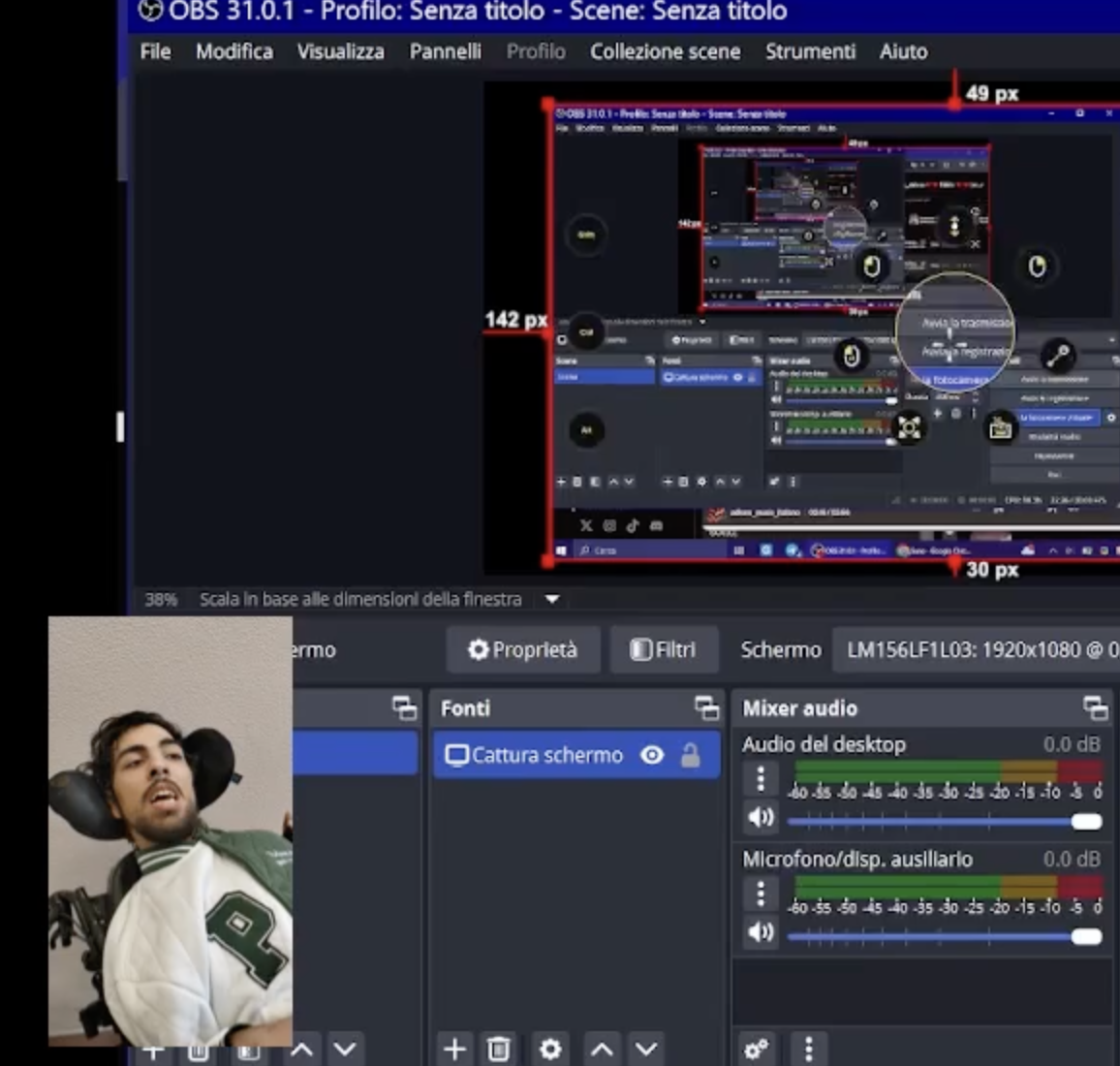Mute the Microfono/disp. ausiliario channel
The width and height of the screenshot is (1120, 1066).
[761, 931]
